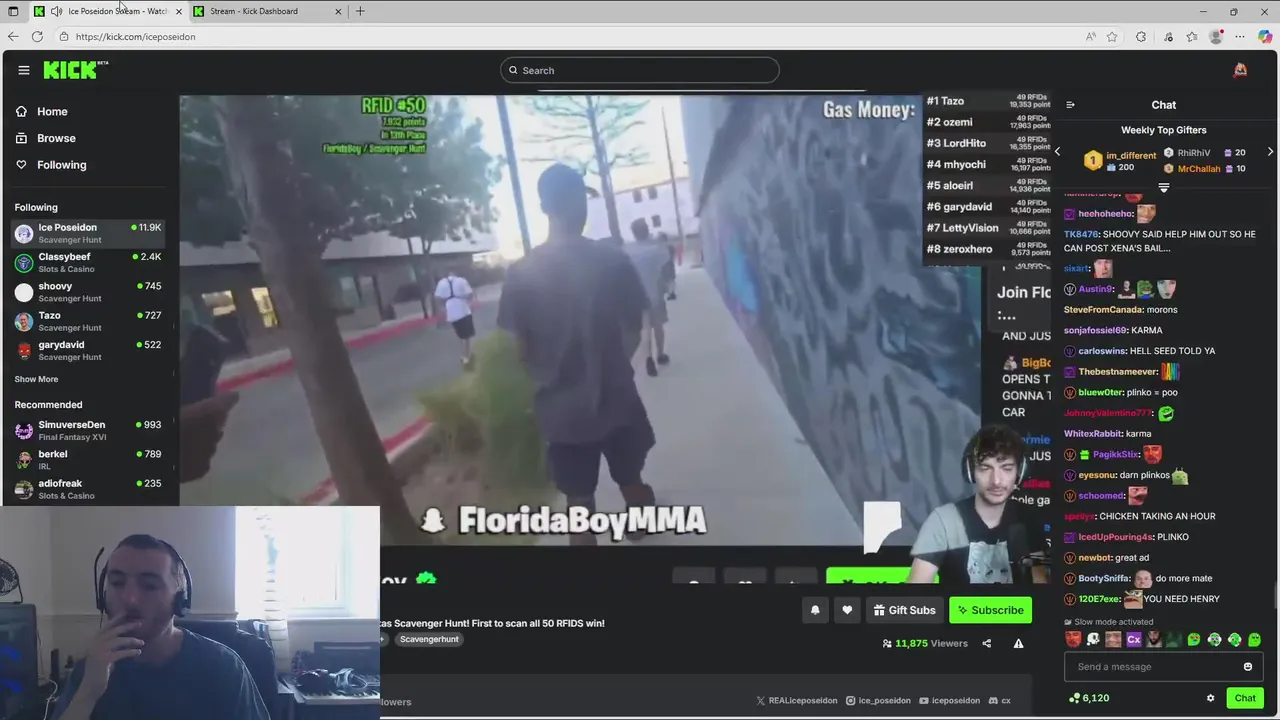Image resolution: width=1280 pixels, height=720 pixels.
Task: Click username BootySniffa in chat
Action: pos(1104,578)
